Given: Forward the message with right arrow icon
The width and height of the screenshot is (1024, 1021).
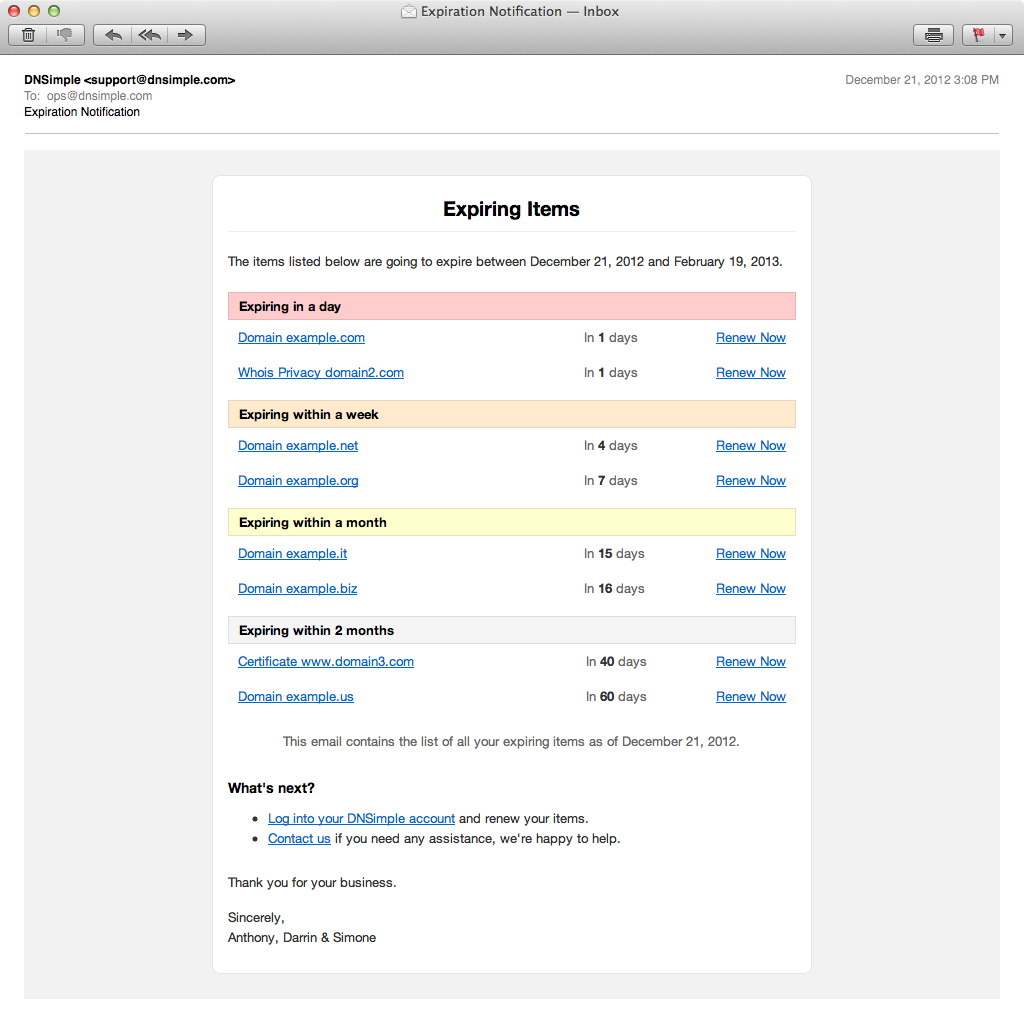Looking at the screenshot, I should (186, 35).
